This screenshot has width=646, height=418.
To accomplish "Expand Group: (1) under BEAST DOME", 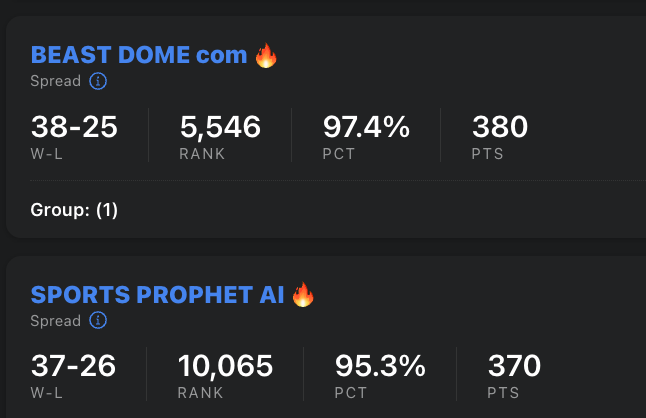I will coord(74,210).
